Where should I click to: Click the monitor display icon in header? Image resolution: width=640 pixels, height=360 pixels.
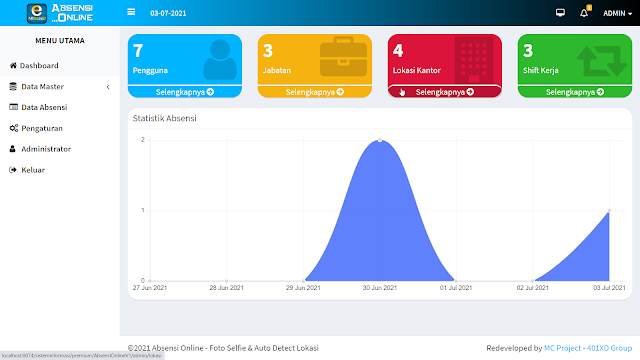pos(560,13)
